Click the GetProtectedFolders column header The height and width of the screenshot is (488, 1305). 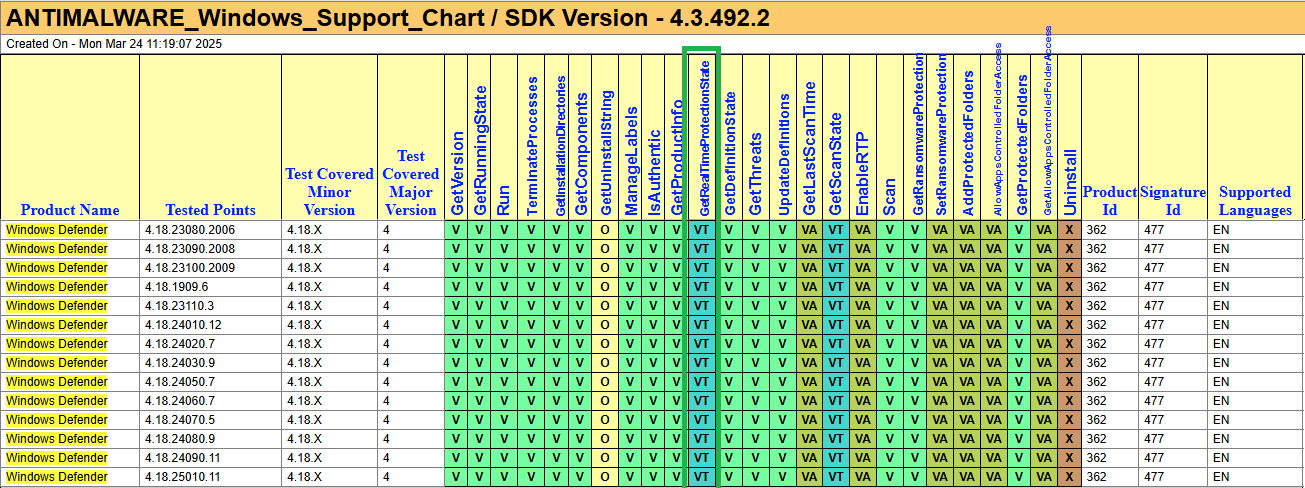click(x=1021, y=144)
